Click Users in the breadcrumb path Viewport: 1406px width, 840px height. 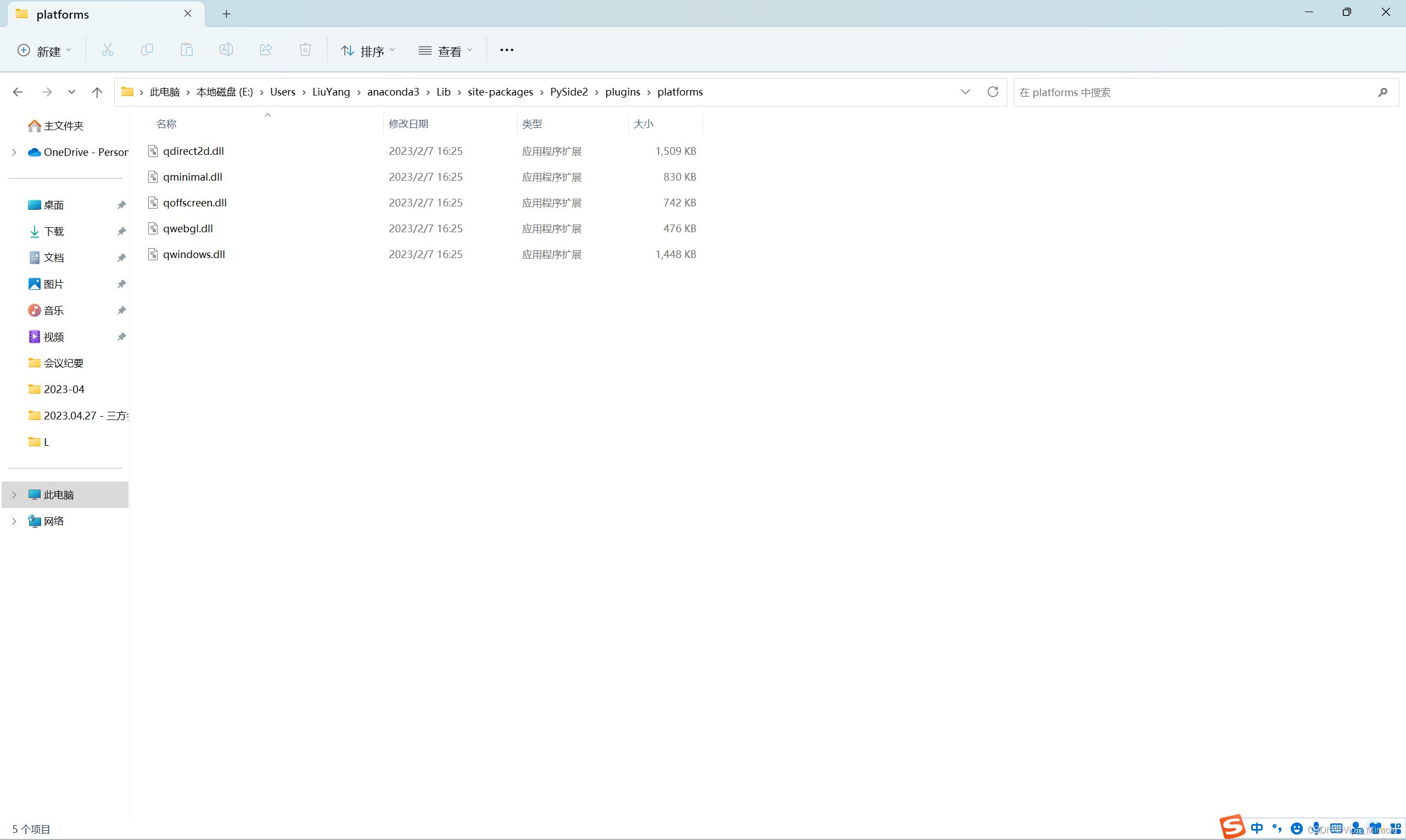[282, 92]
